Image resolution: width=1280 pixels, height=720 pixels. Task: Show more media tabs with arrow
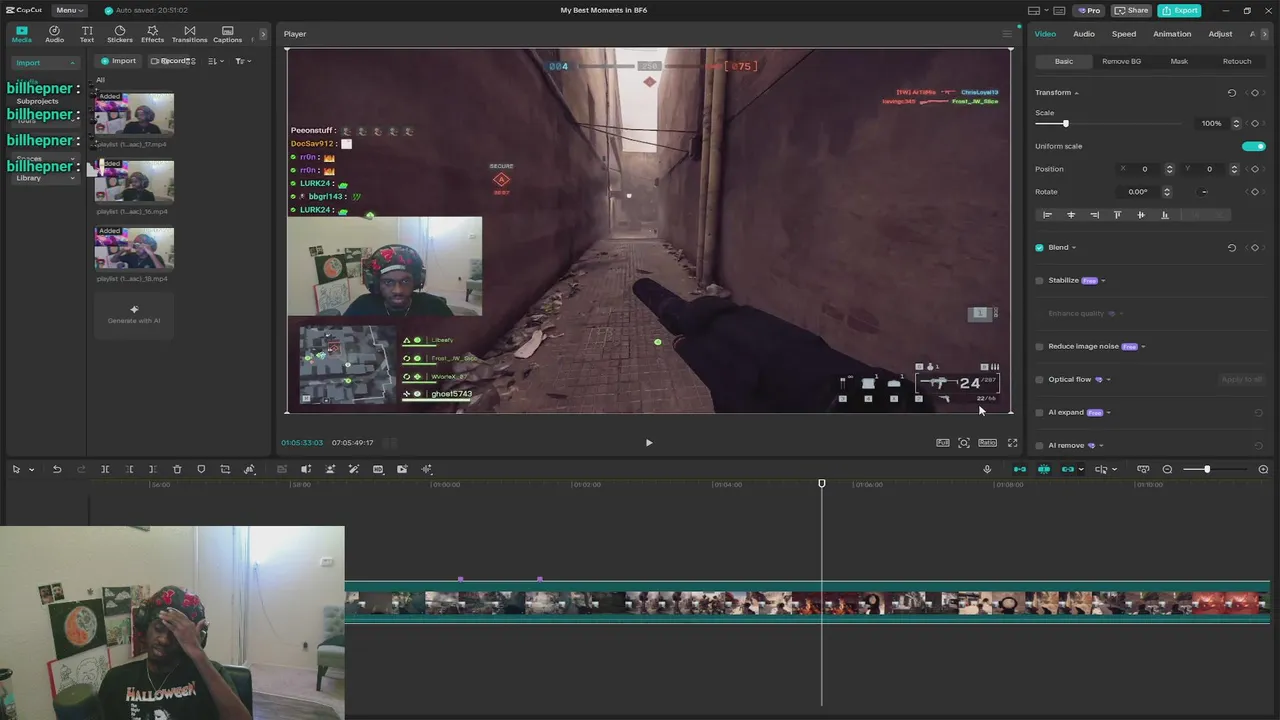[263, 34]
